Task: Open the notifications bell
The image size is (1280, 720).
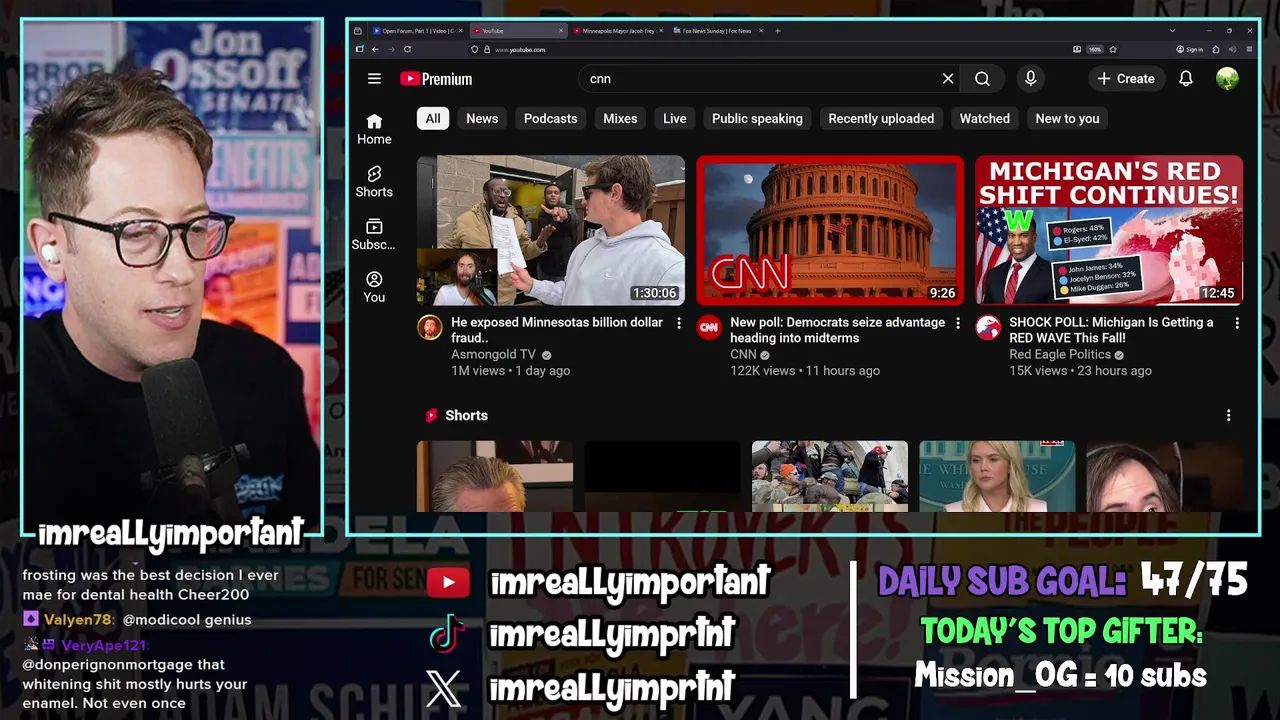Action: (x=1186, y=79)
